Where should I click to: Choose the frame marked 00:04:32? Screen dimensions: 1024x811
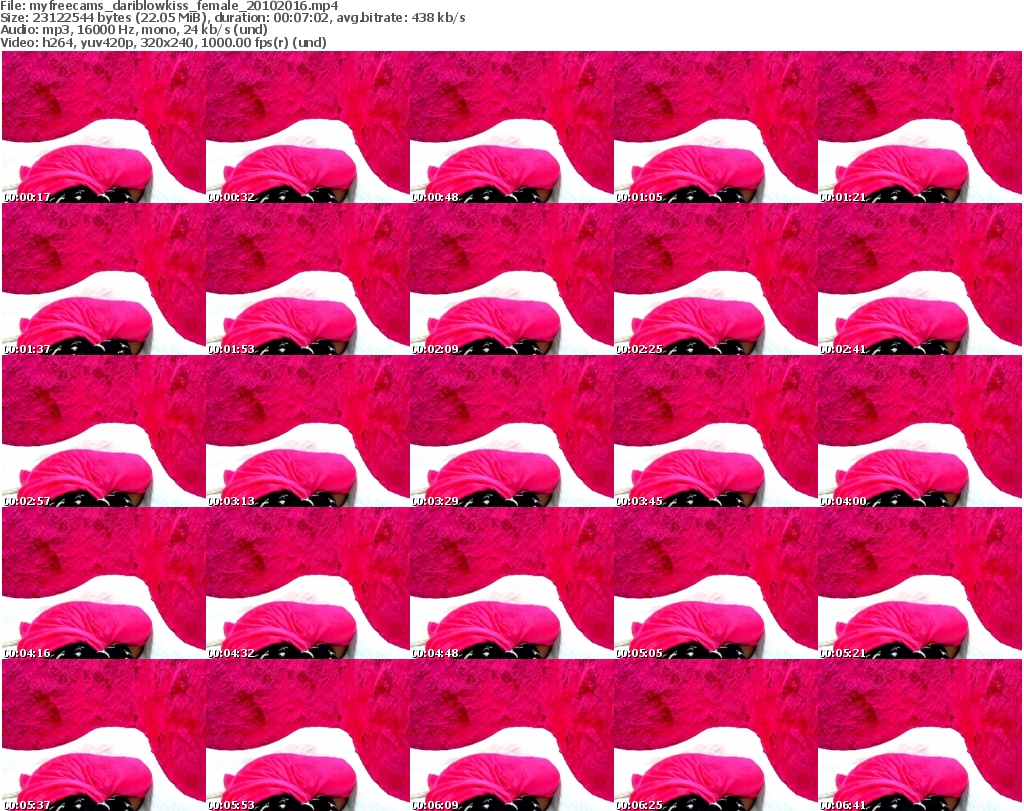click(308, 583)
